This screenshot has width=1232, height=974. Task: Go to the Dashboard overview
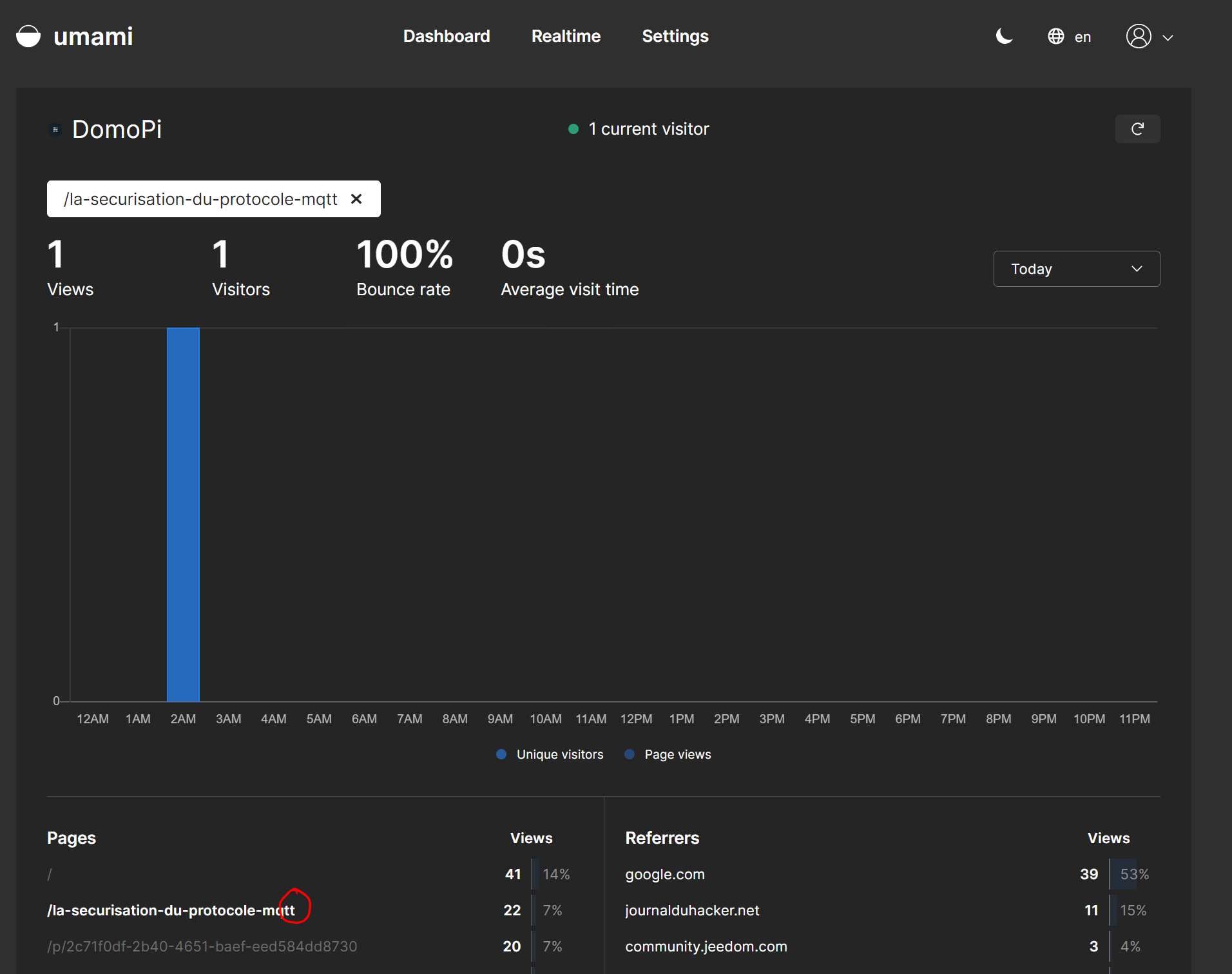[x=447, y=36]
